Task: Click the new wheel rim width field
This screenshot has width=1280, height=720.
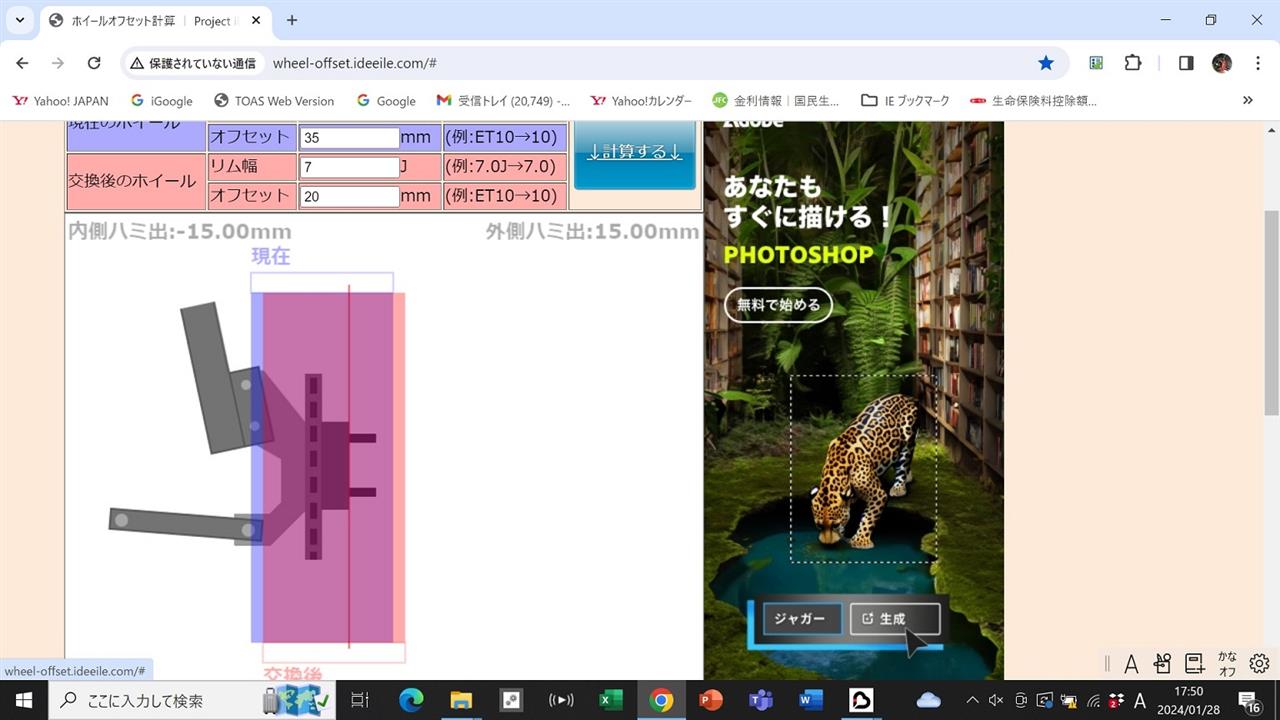Action: click(350, 167)
